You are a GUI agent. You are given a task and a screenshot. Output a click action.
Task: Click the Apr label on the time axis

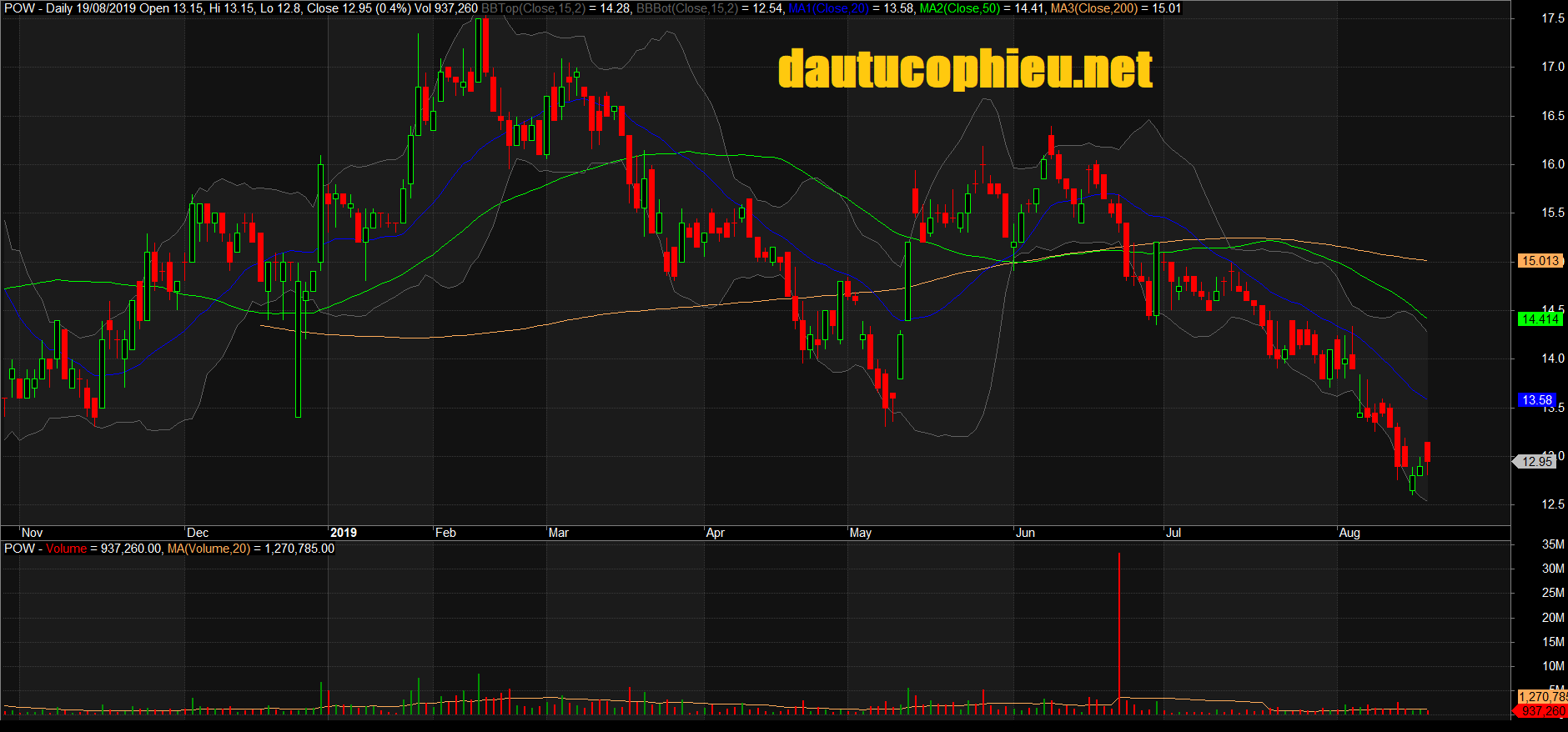pos(716,533)
